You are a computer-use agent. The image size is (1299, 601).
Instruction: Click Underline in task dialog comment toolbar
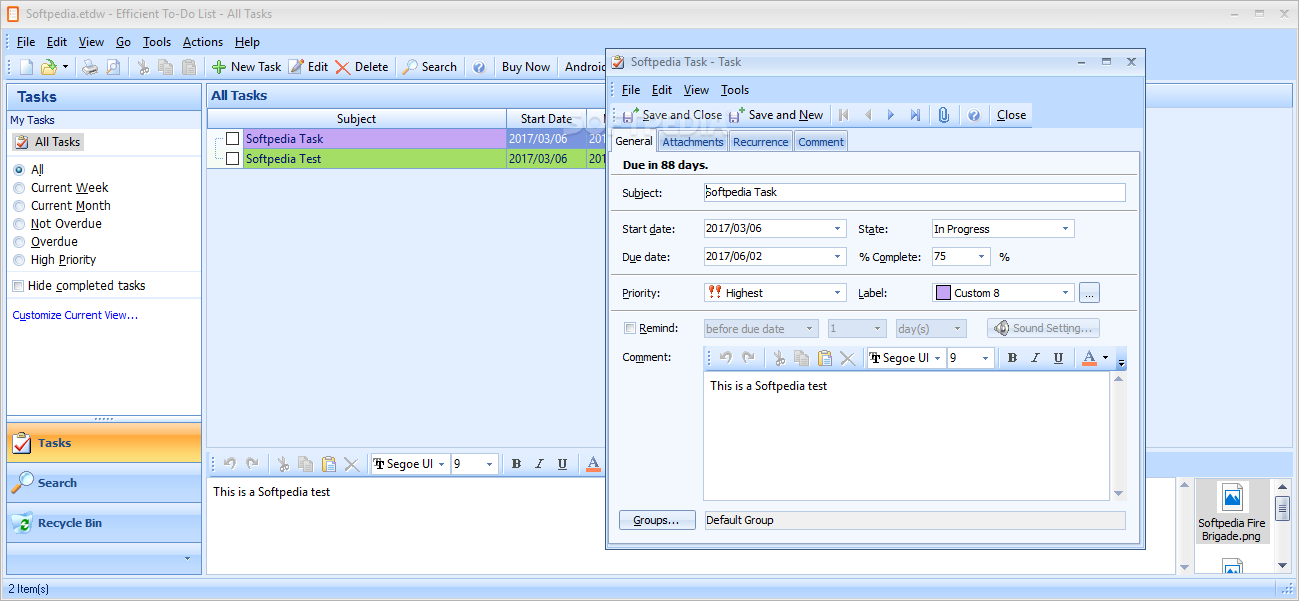tap(1058, 358)
